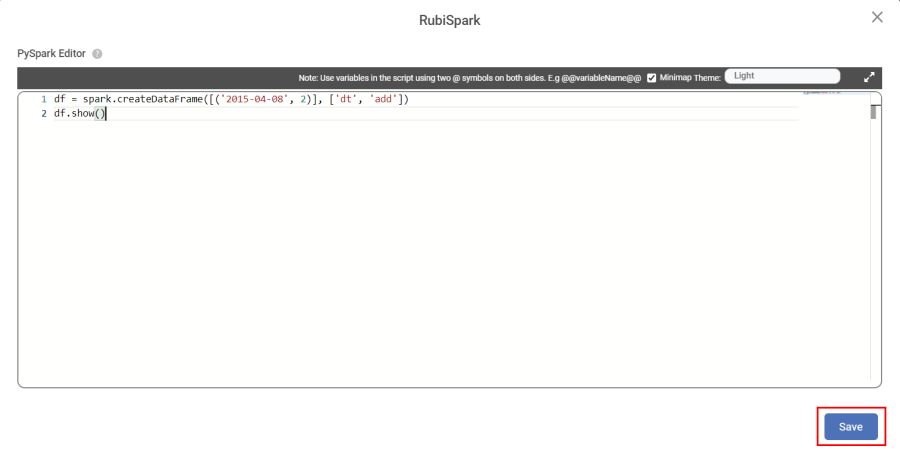Click the editor vertical scrollbar thumb

(873, 111)
